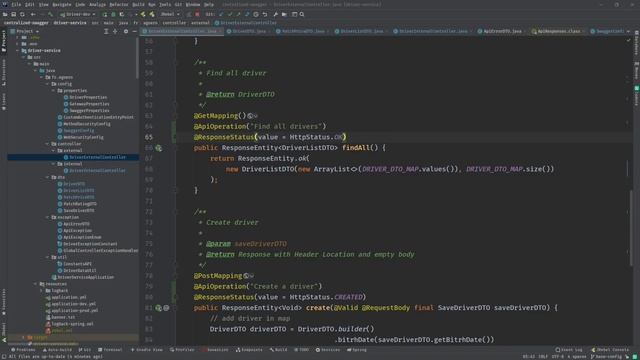Open the Terminal tool window
640x360 pixels.
[110, 350]
